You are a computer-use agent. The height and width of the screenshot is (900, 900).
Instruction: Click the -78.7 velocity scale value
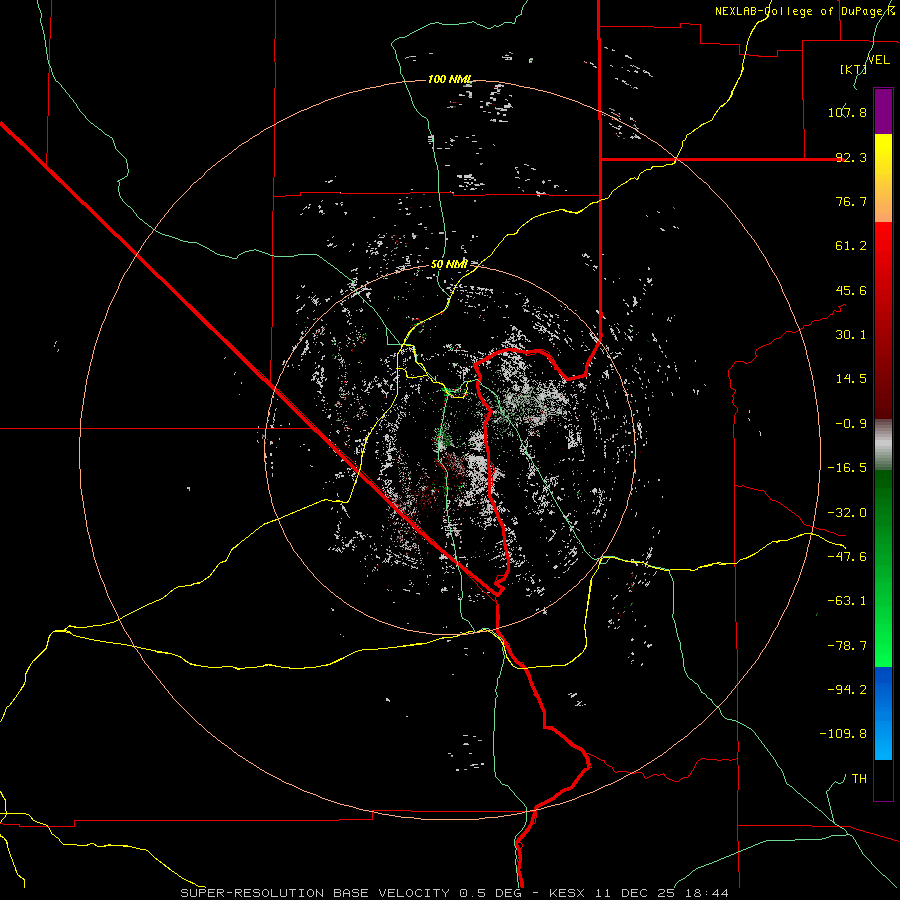pos(847,646)
